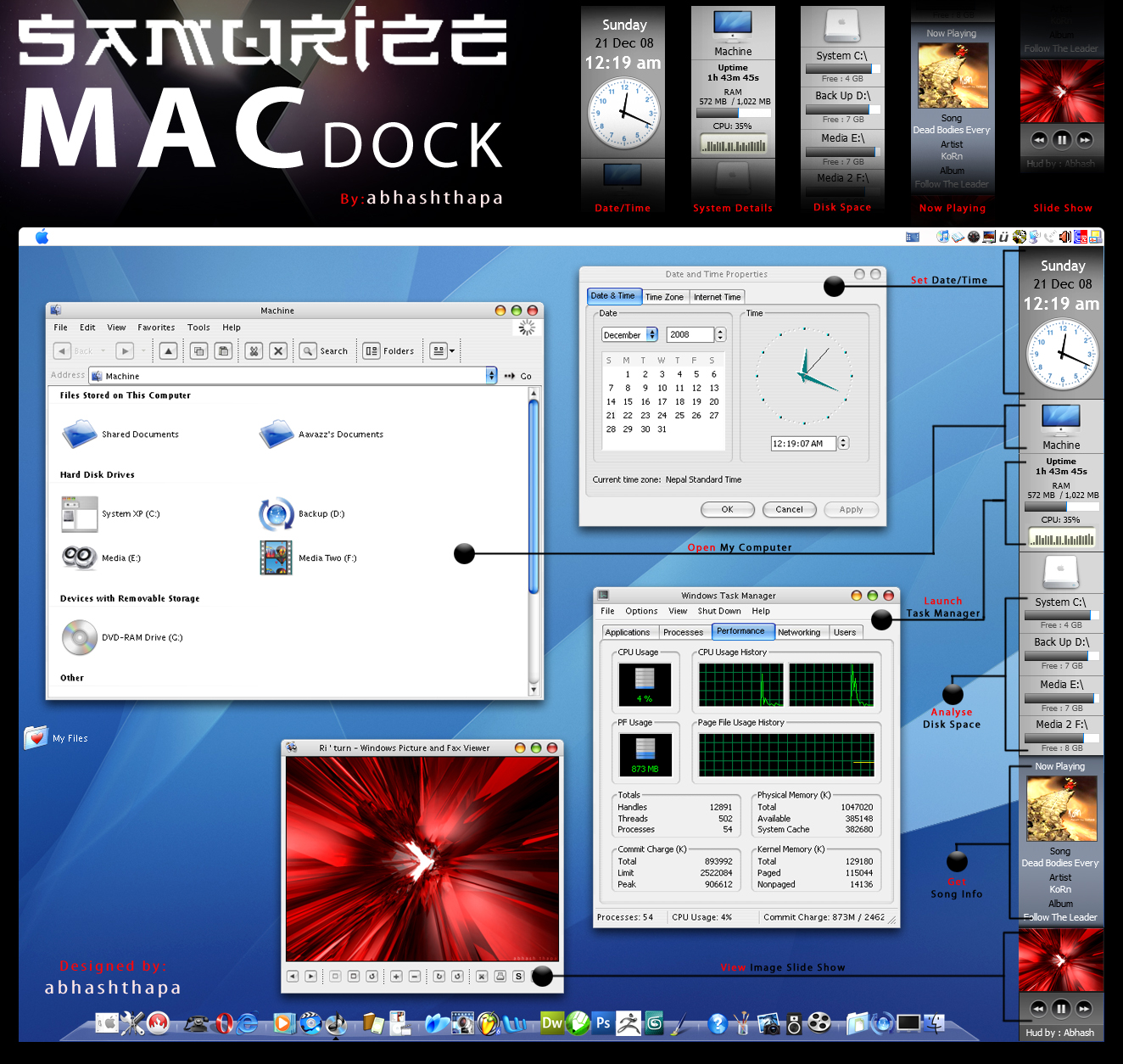Select the Search icon in the Machine window toolbar
1123x1064 pixels.
(308, 350)
